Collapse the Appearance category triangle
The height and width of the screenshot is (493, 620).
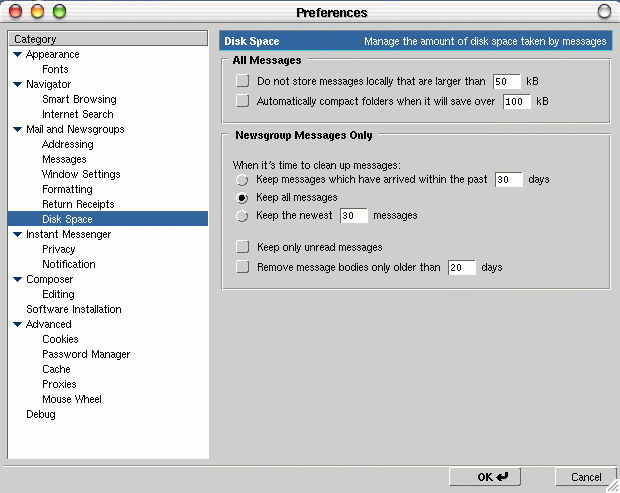pyautogui.click(x=17, y=55)
